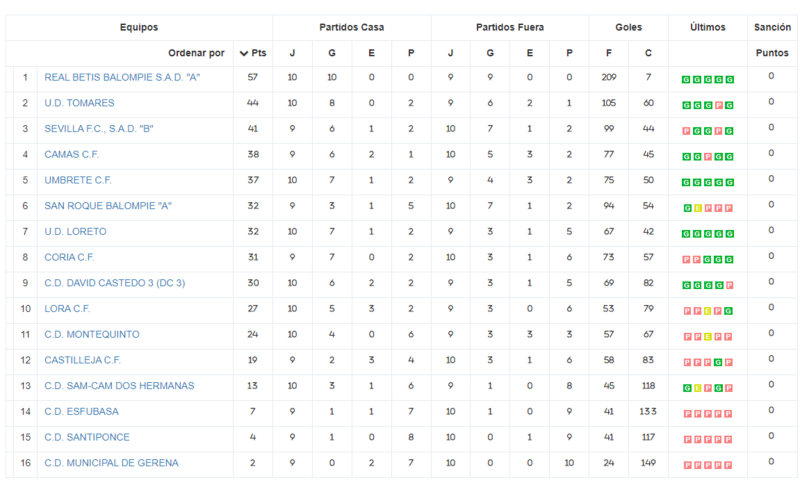Image resolution: width=800 pixels, height=485 pixels.
Task: Click the Partidos Fuera column header
Action: 510,28
